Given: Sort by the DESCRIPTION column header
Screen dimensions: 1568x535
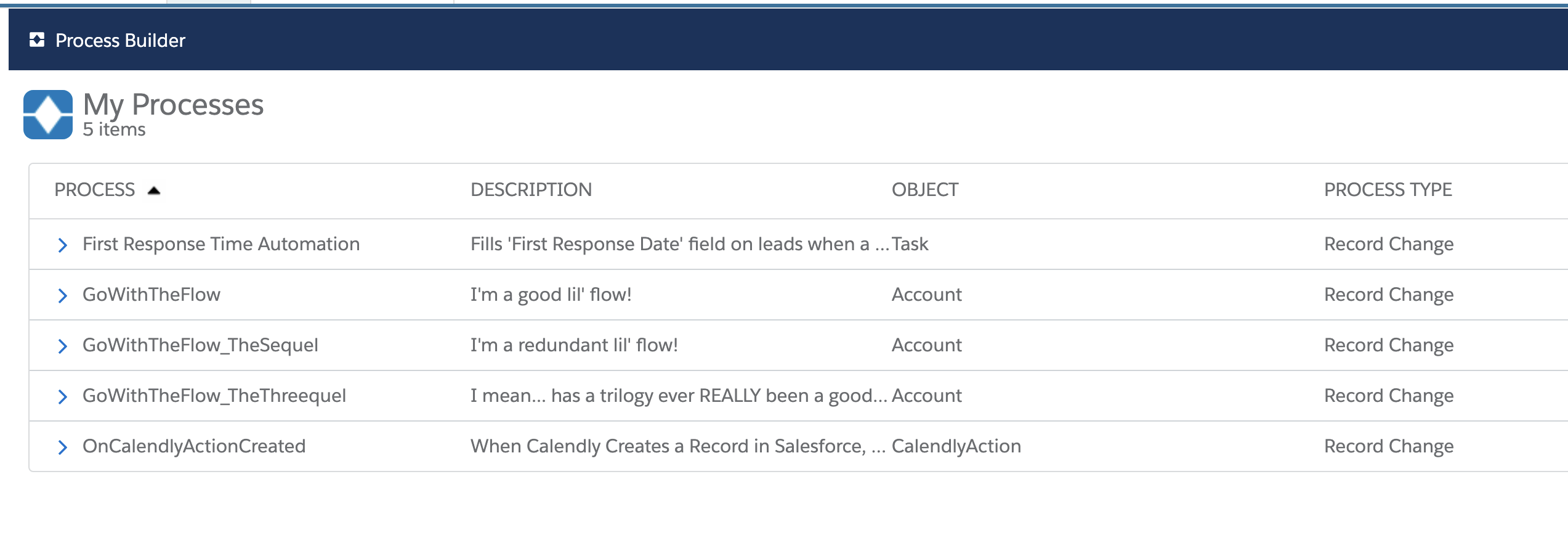Looking at the screenshot, I should [x=531, y=190].
